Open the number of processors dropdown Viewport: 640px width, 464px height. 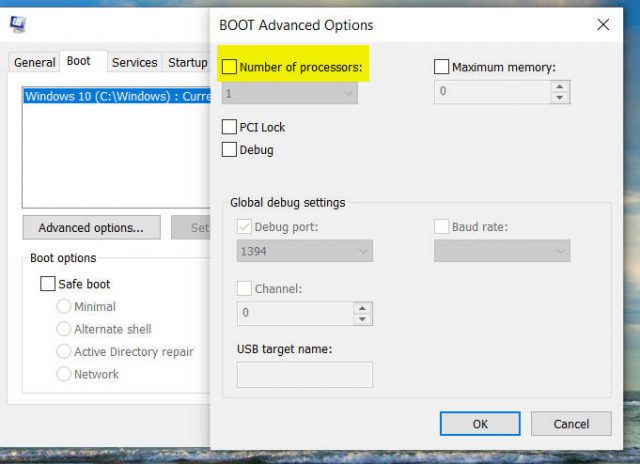click(x=290, y=93)
